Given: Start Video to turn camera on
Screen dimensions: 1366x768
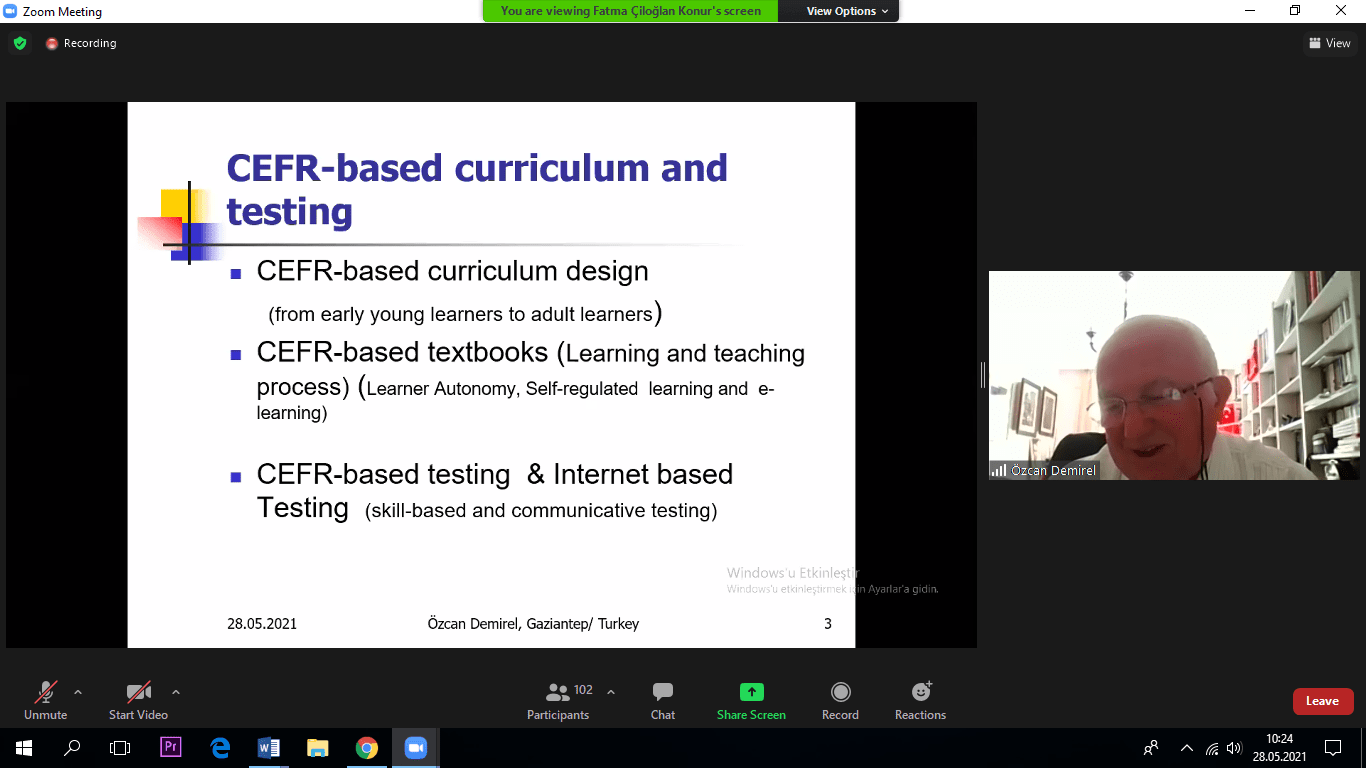Looking at the screenshot, I should pyautogui.click(x=138, y=701).
